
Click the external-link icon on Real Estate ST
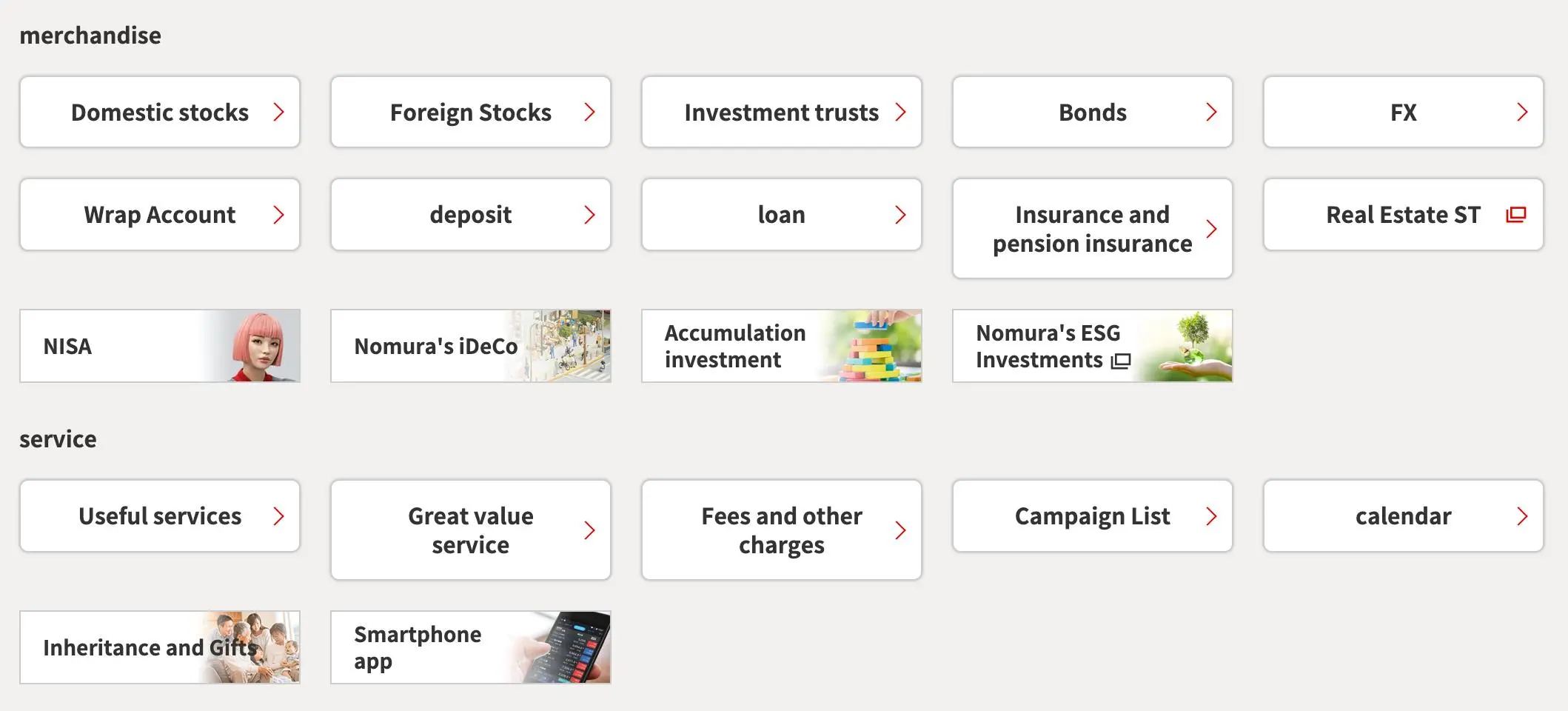click(x=1515, y=215)
